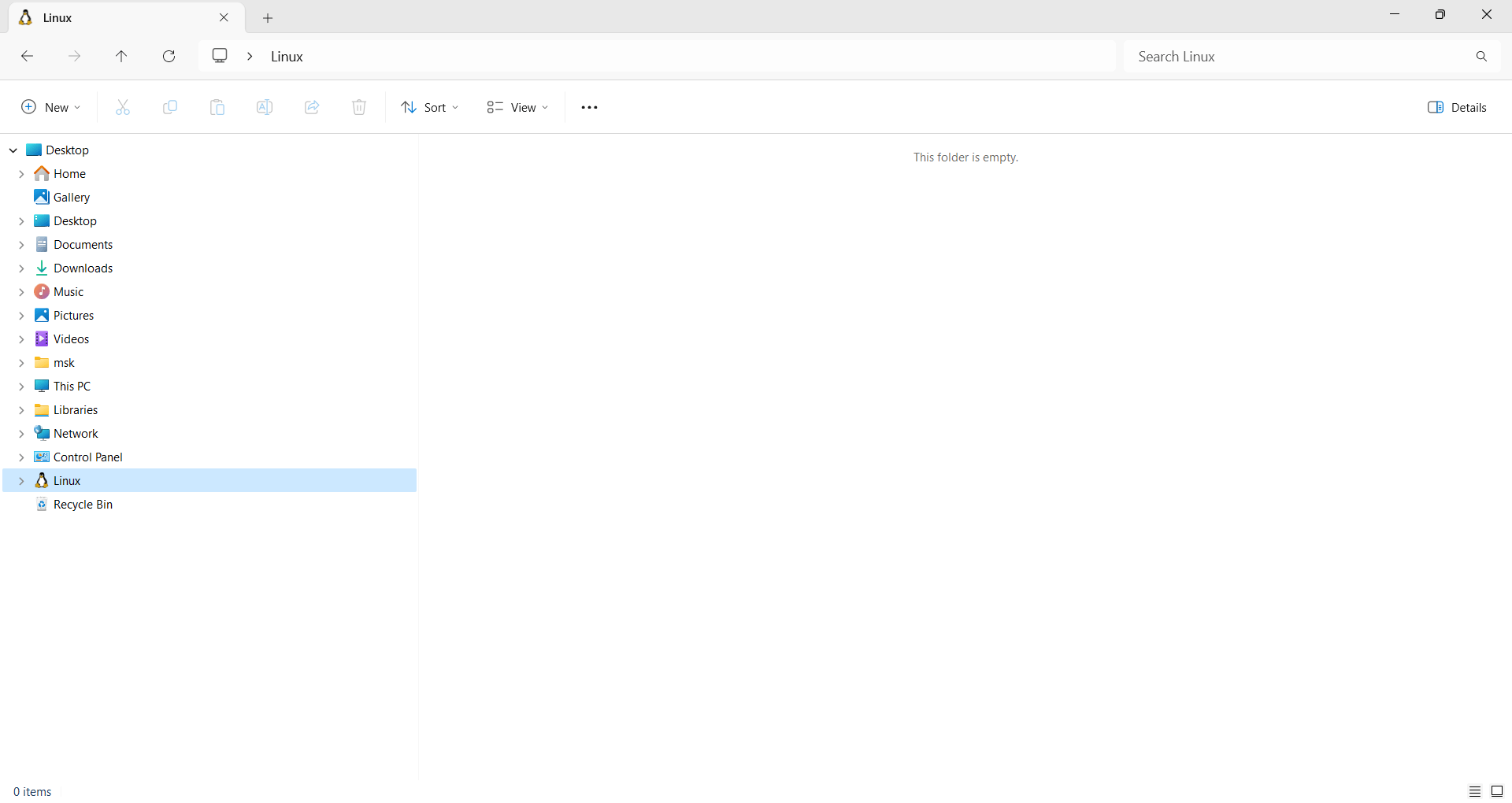Viewport: 1512px width, 803px height.
Task: Switch to large thumbnails view in status bar
Action: coord(1496,791)
